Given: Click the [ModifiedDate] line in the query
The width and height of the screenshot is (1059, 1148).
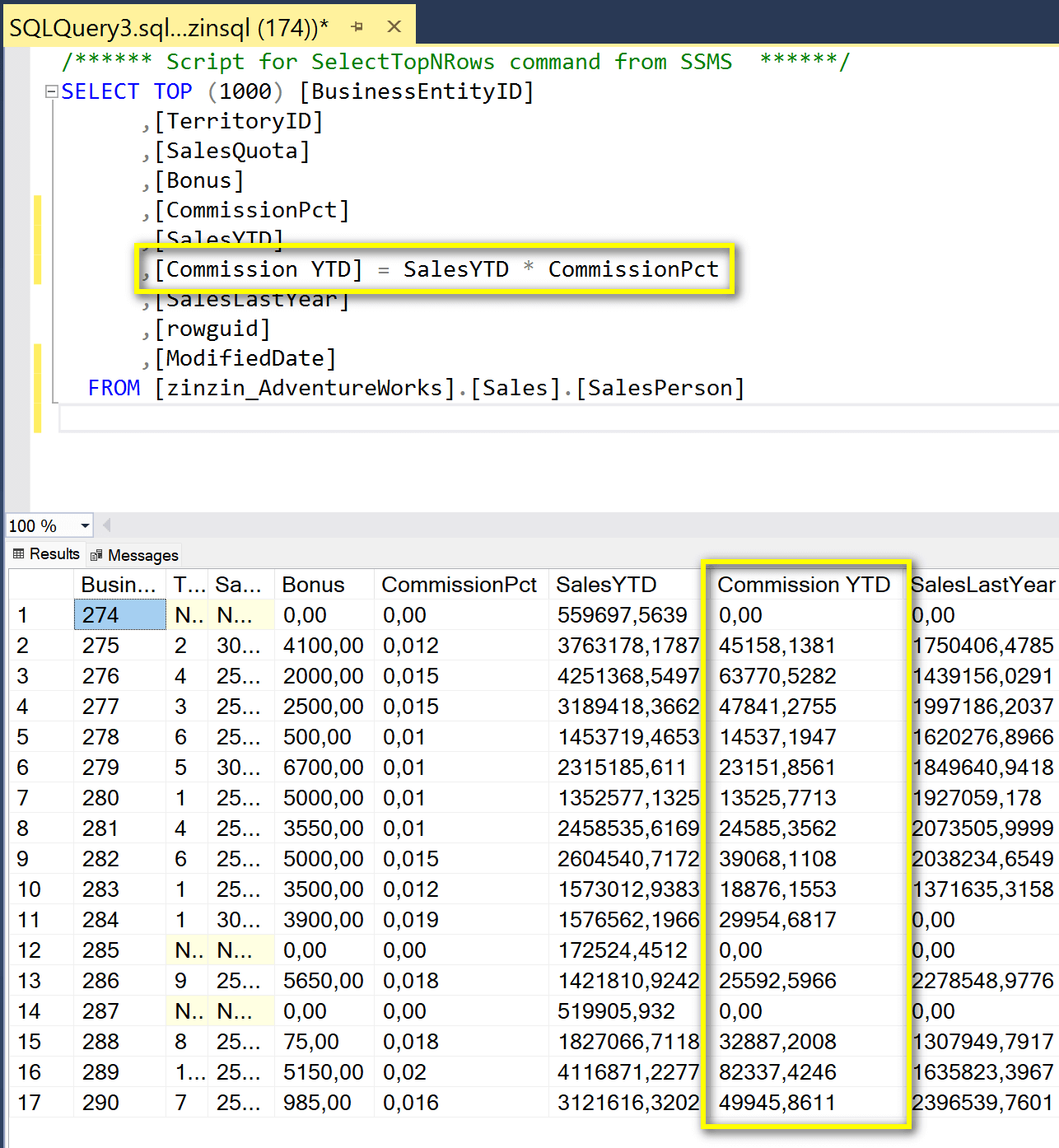Looking at the screenshot, I should point(239,358).
